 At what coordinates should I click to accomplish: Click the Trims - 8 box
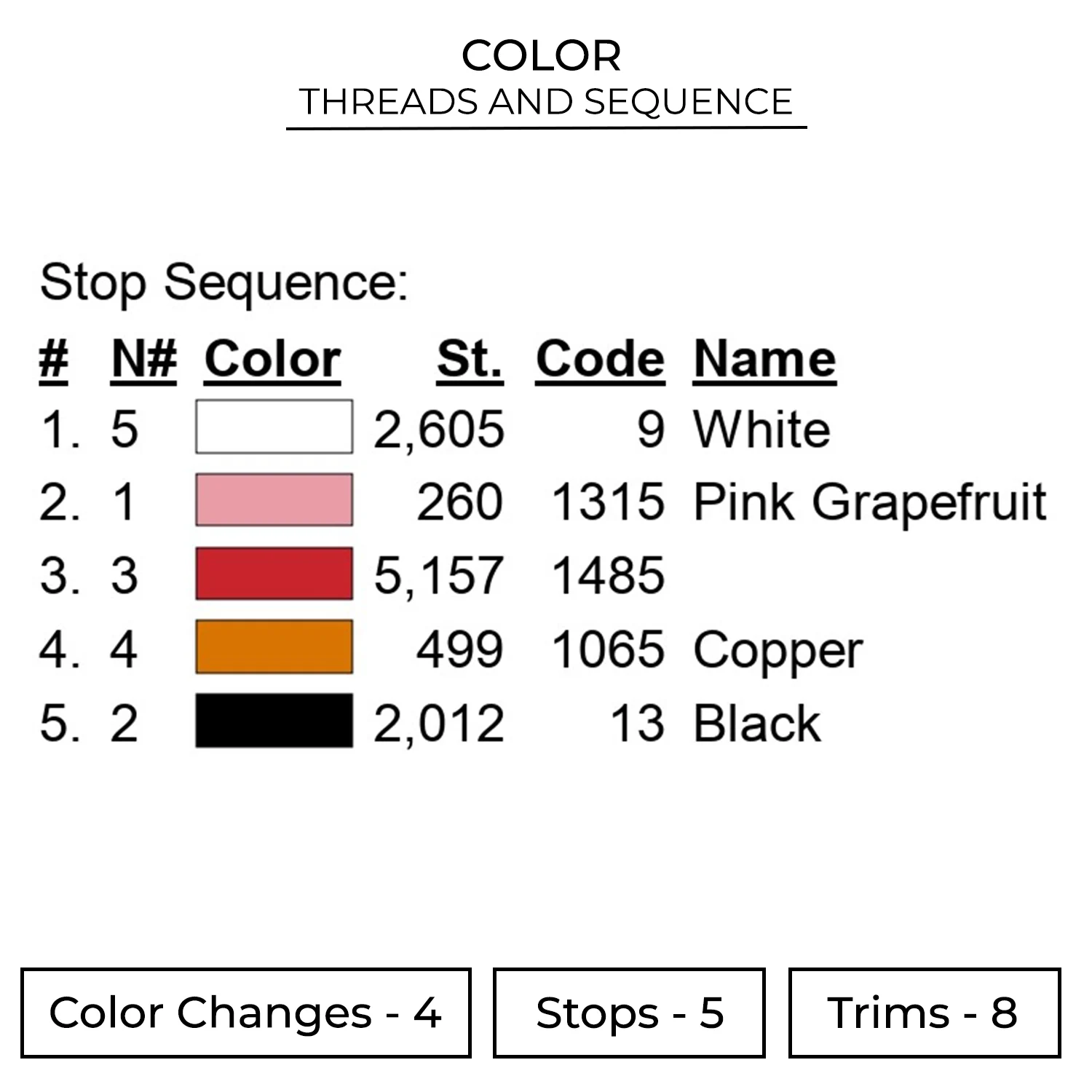924,1013
